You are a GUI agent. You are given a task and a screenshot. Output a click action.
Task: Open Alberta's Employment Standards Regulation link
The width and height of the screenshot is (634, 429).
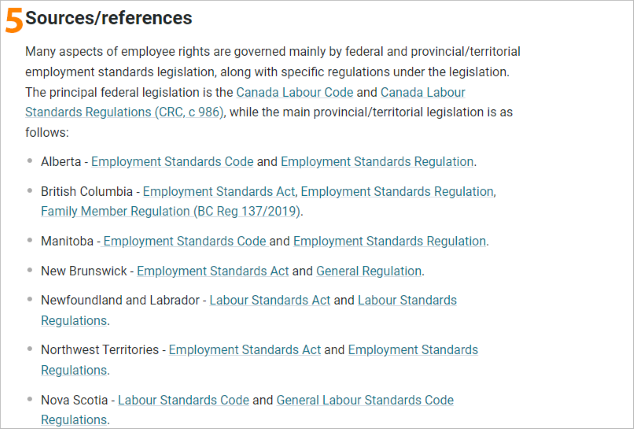point(377,161)
